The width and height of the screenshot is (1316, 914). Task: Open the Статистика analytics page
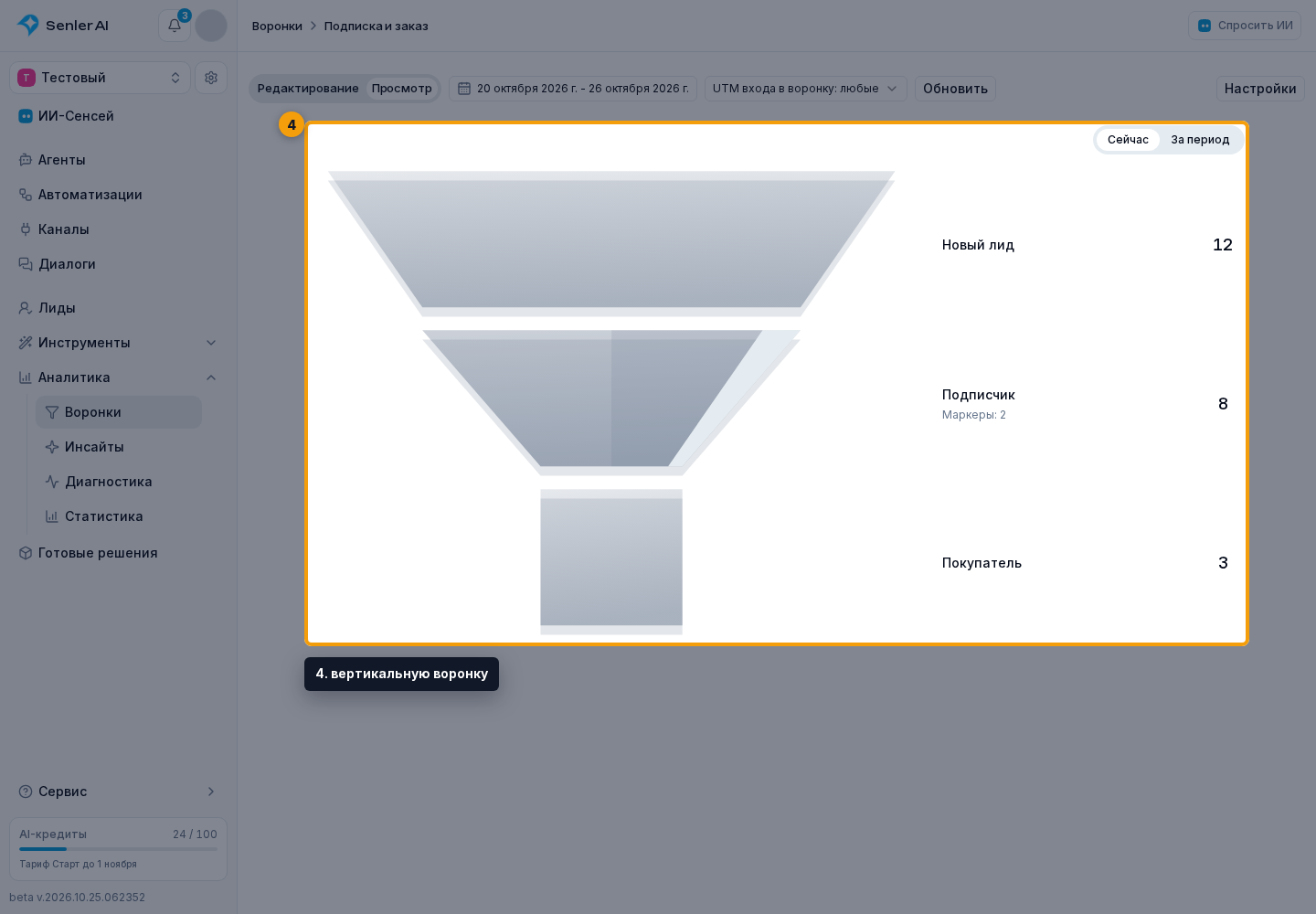click(119, 516)
